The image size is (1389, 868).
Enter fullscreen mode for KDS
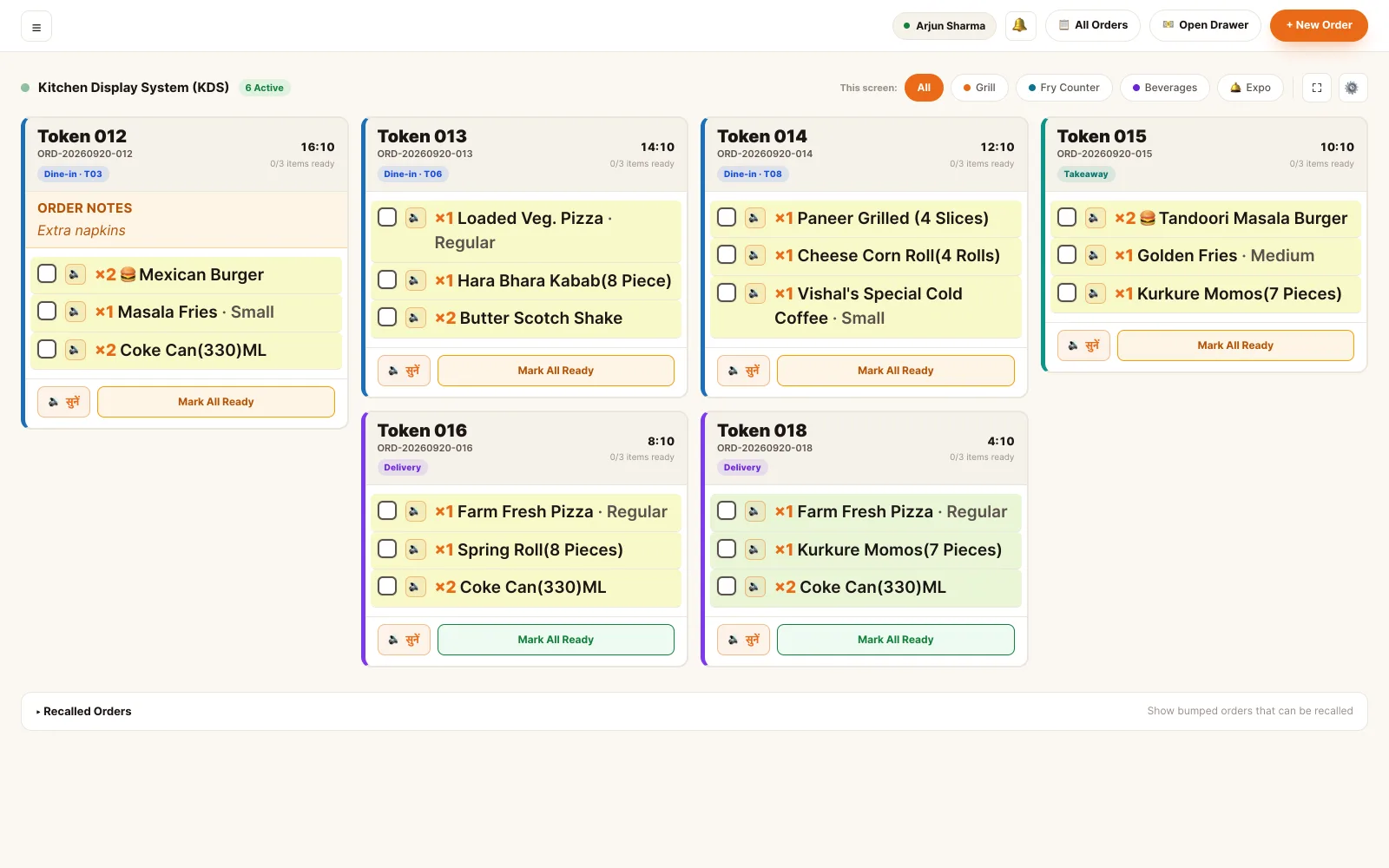point(1317,88)
